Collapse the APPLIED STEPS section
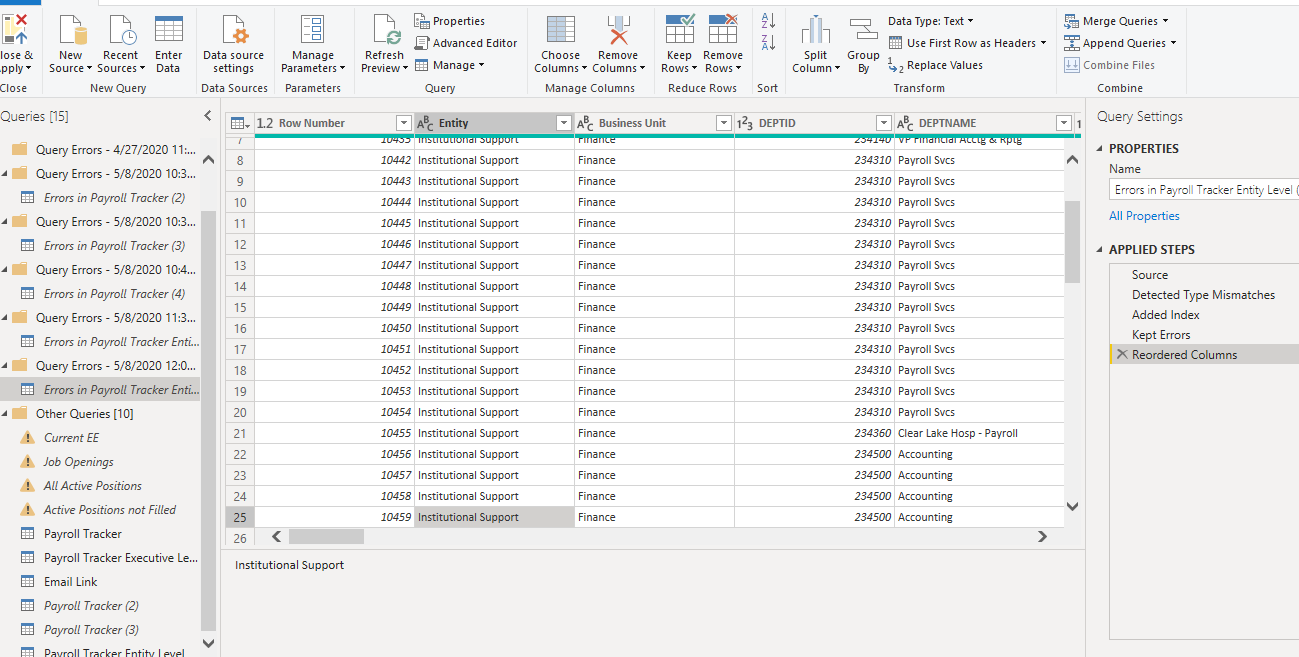The height and width of the screenshot is (657, 1299). pos(1098,250)
